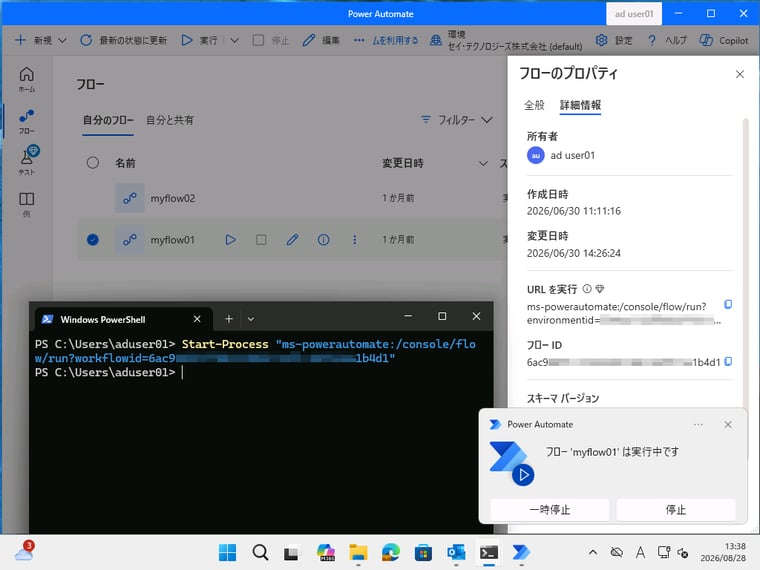
Task: Edit myflow01 with the pencil icon
Action: 292,239
